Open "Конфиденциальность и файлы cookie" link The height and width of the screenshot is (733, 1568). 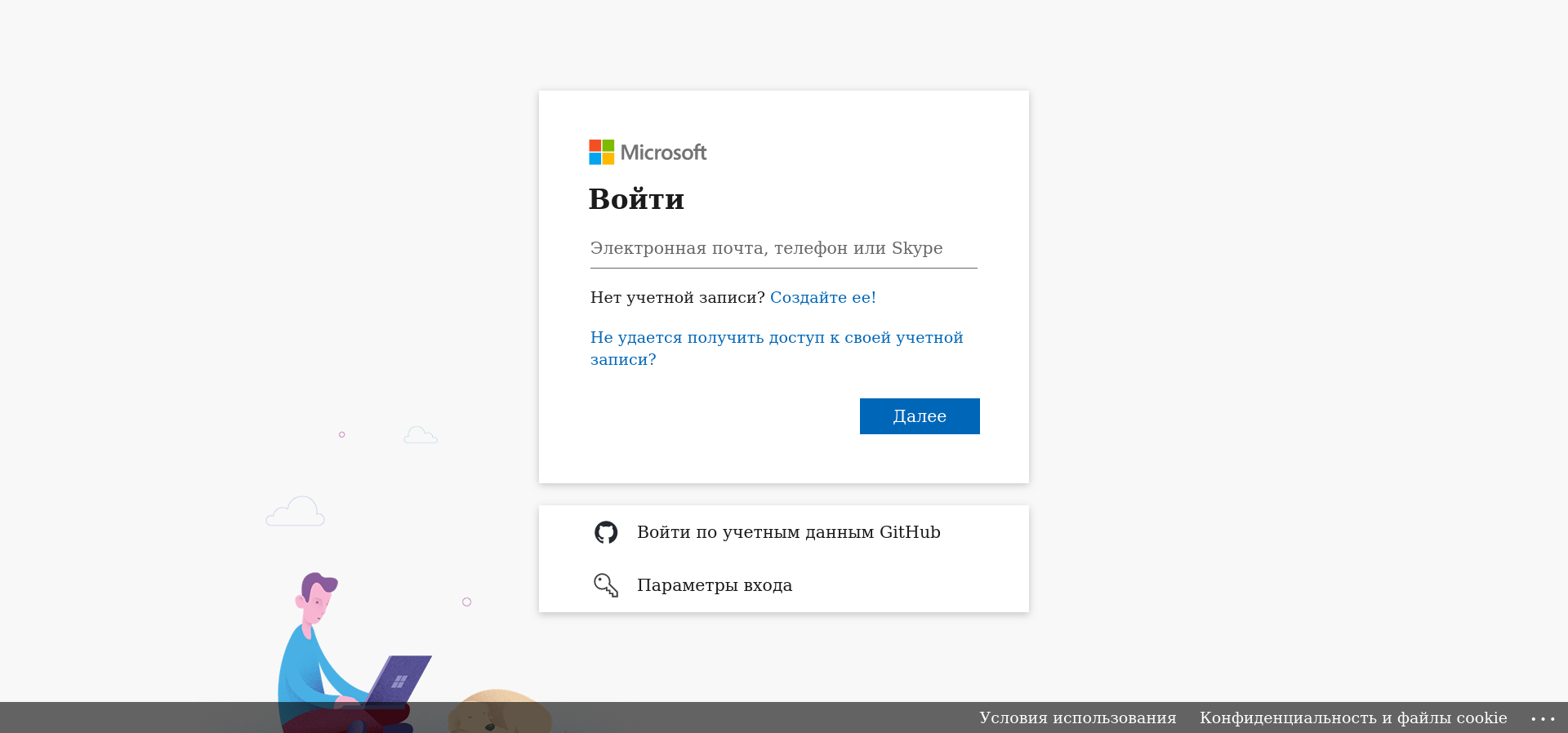pos(1353,717)
